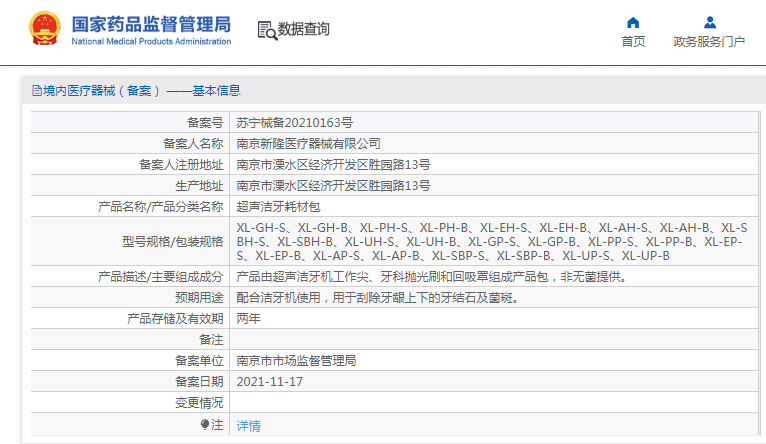Select the 境内医疗器械（备案）基本信息 header text
Screen dimensions: 766x444
(142, 91)
